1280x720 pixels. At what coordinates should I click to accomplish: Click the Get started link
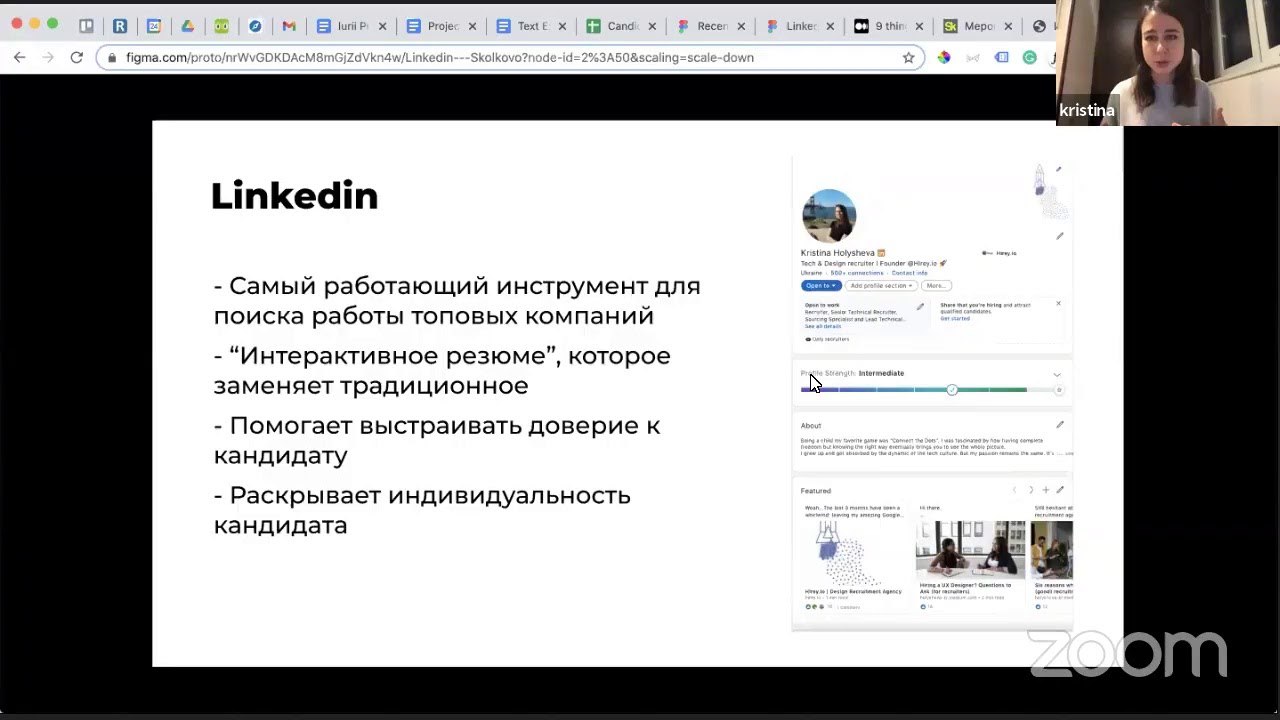click(954, 318)
